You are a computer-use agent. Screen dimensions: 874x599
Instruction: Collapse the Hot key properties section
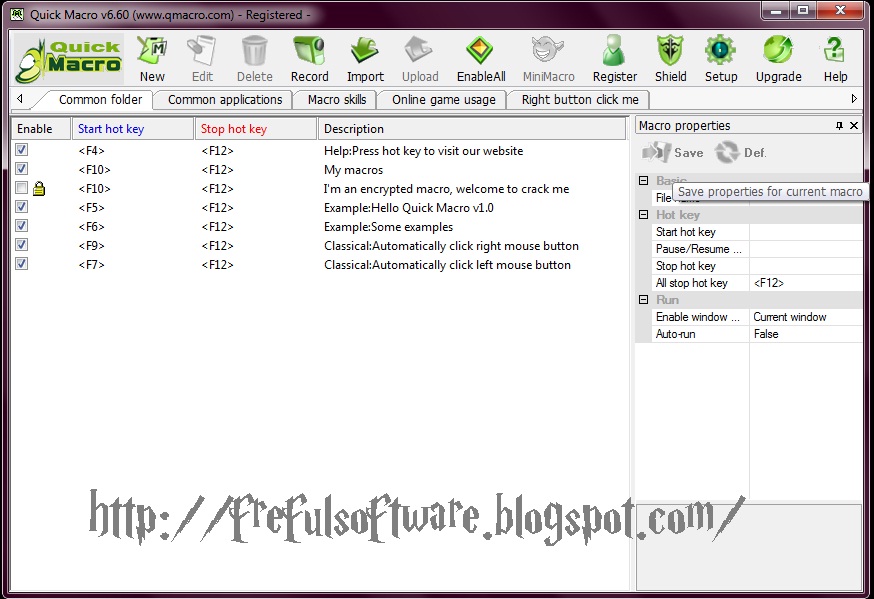click(643, 214)
